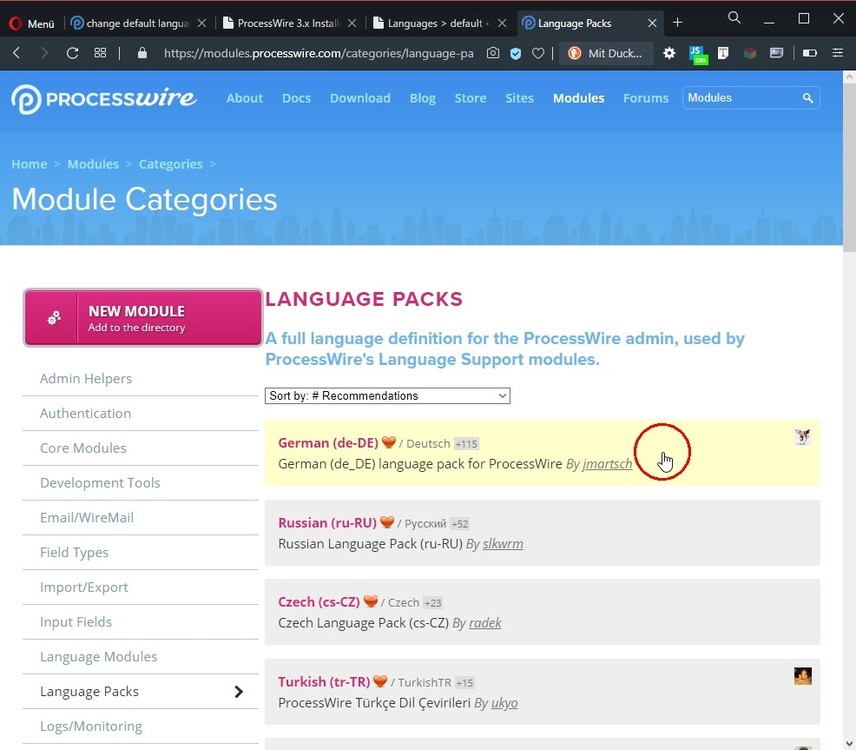Click the magnifier icon in site search box
The height and width of the screenshot is (750, 856).
click(807, 98)
